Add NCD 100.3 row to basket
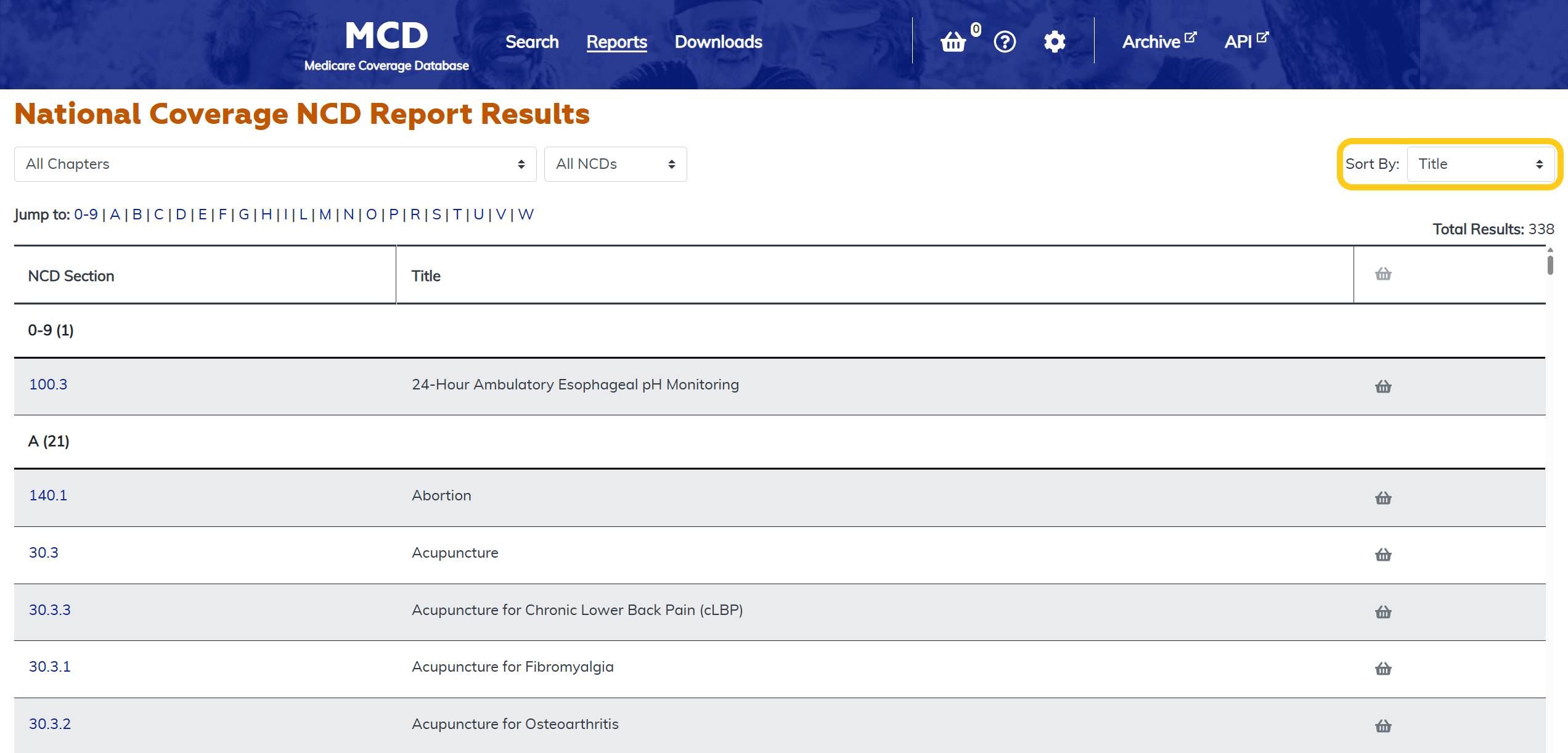 pyautogui.click(x=1383, y=386)
